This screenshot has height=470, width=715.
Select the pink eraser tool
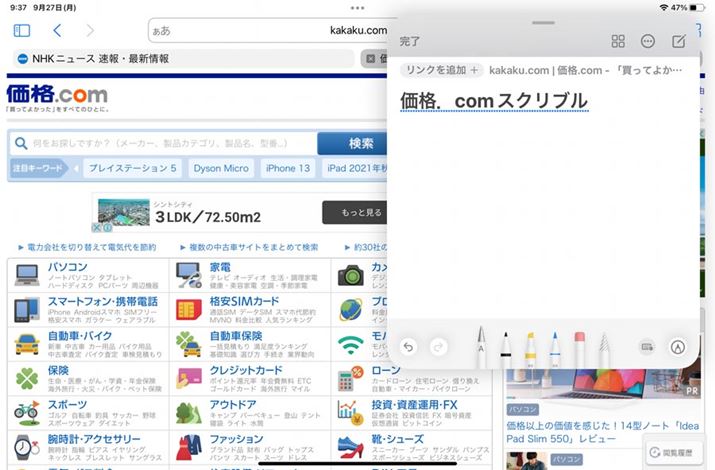580,350
